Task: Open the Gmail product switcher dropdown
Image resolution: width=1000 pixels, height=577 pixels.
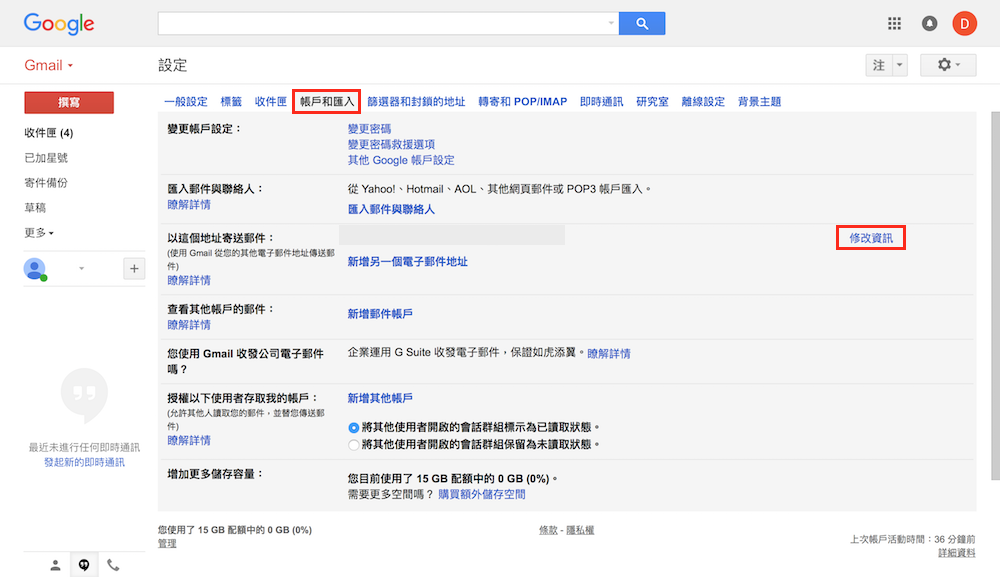Action: [49, 65]
